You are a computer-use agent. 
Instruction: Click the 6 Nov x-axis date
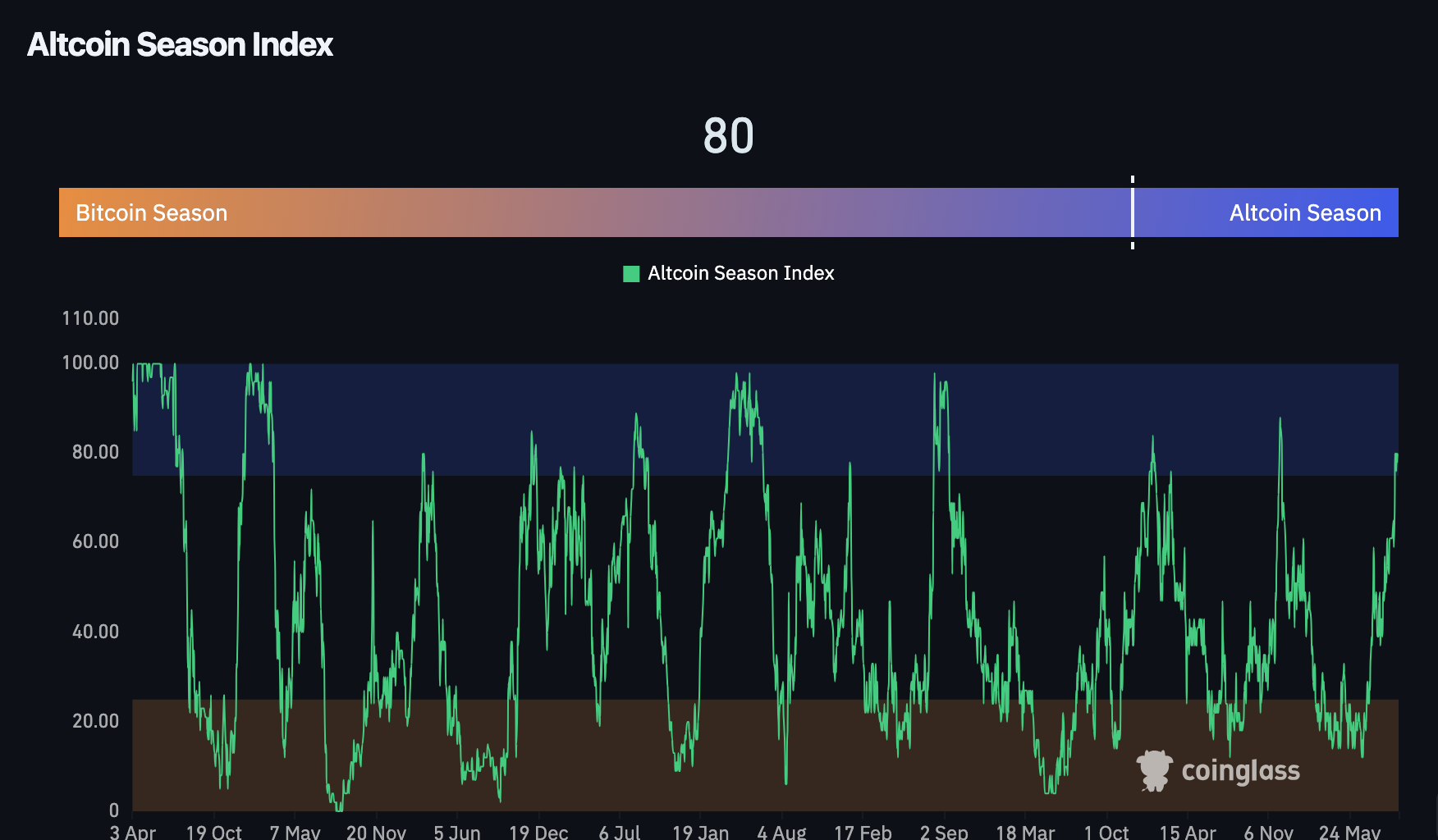coord(1268,832)
